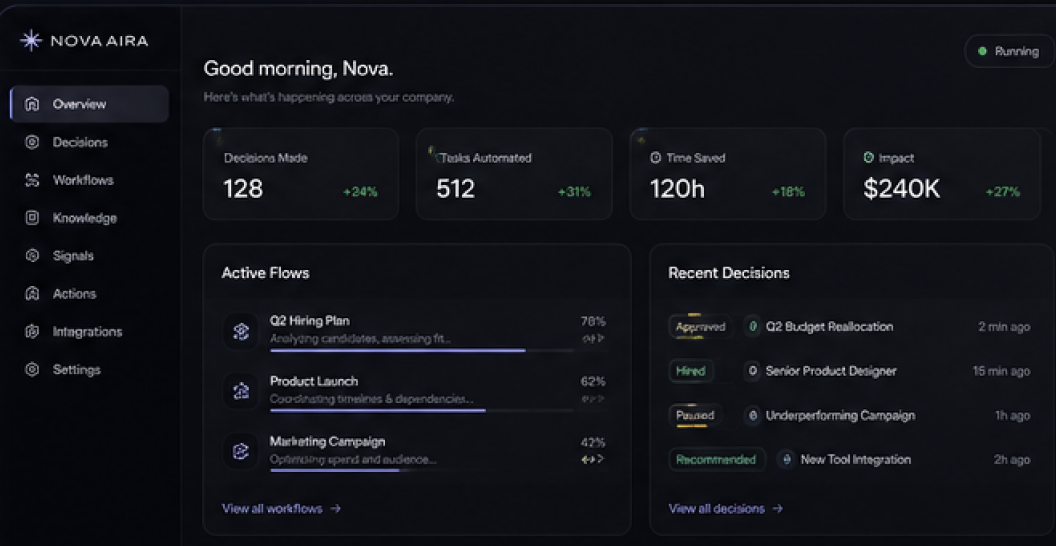Screen dimensions: 1056x546
Task: Click the +31% change value
Action: [x=574, y=192]
